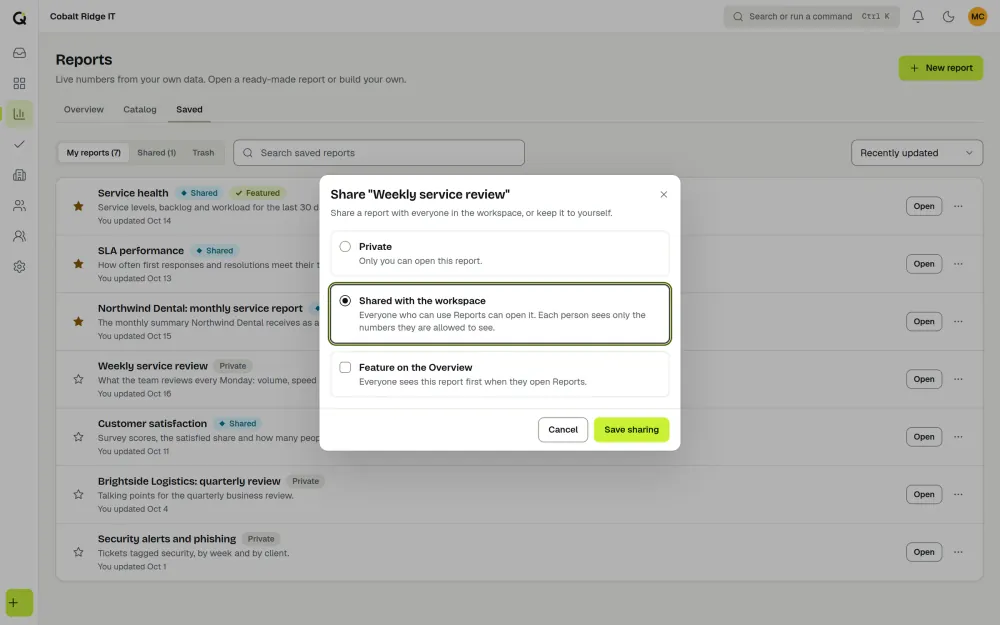Open more options for Weekly service review
The height and width of the screenshot is (625, 1000).
click(x=958, y=379)
